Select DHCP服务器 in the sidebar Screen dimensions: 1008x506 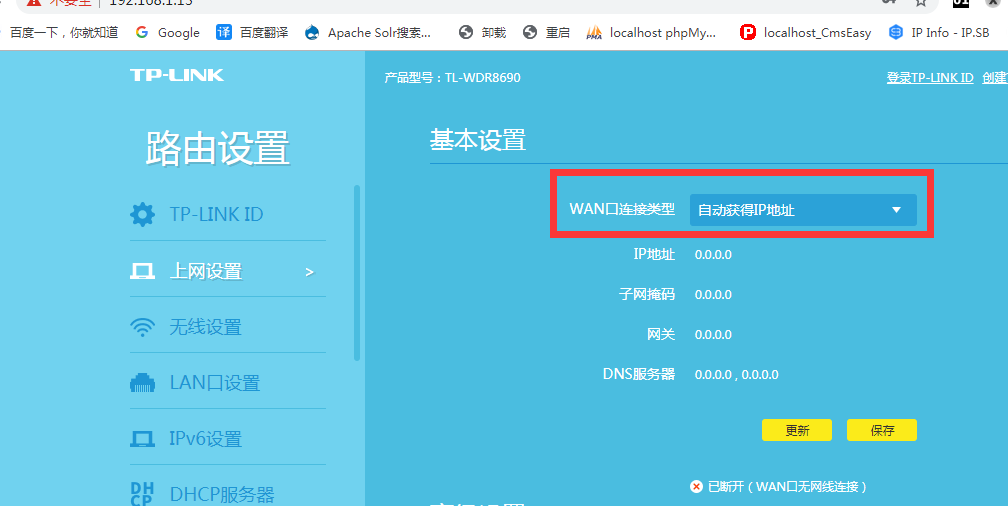[x=222, y=494]
